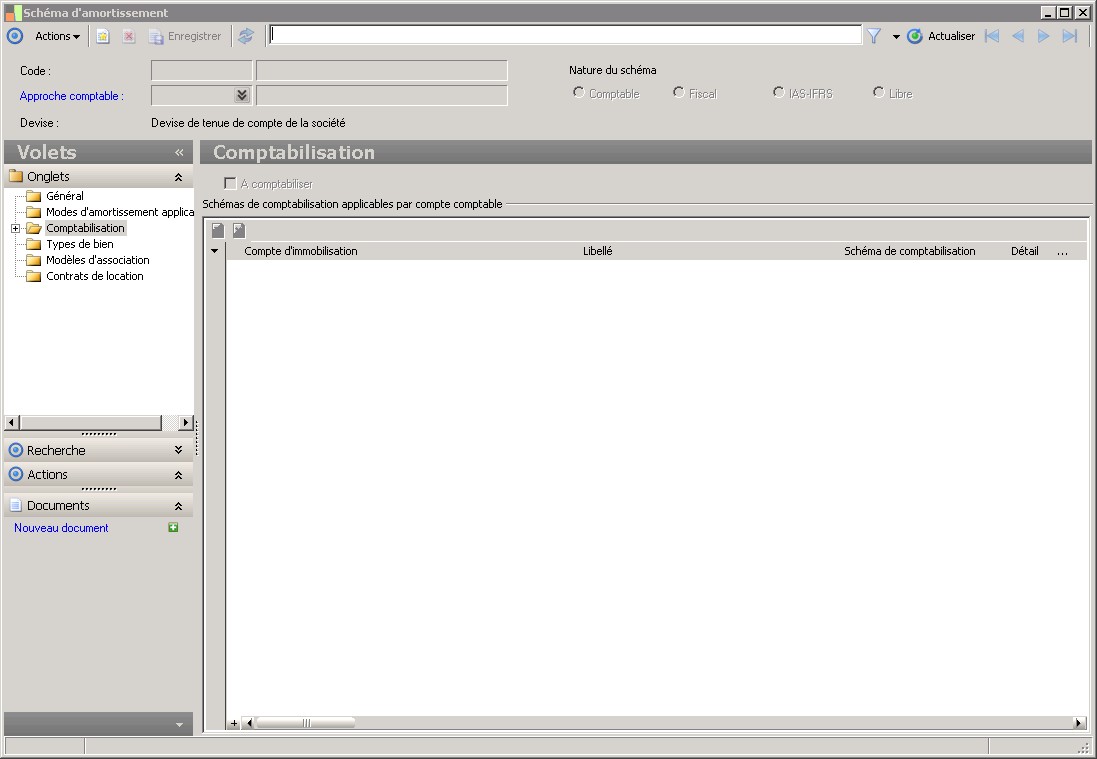Sort by Compte d'immobilisation column
This screenshot has height=759, width=1097.
(301, 251)
